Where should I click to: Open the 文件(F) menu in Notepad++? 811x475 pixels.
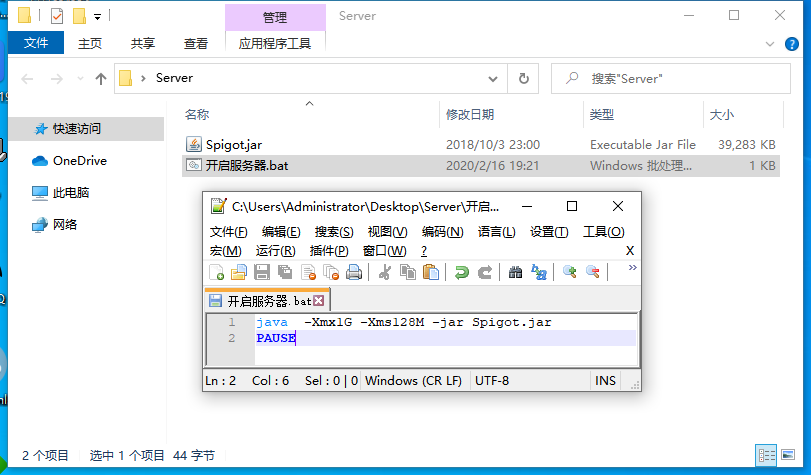coord(228,232)
